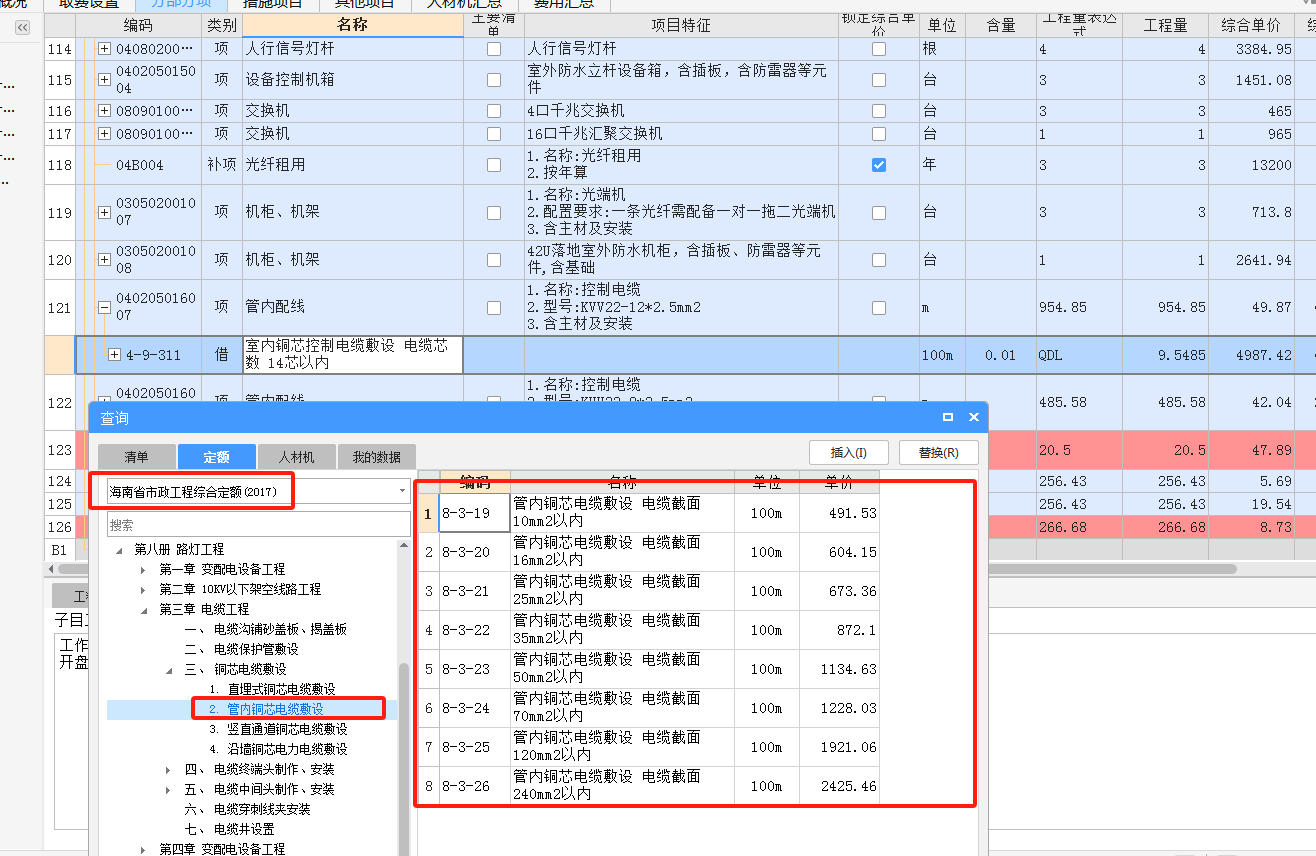The height and width of the screenshot is (856, 1316).
Task: Expand row 117 16口千兆汇聚交换机 plus box
Action: tap(105, 134)
